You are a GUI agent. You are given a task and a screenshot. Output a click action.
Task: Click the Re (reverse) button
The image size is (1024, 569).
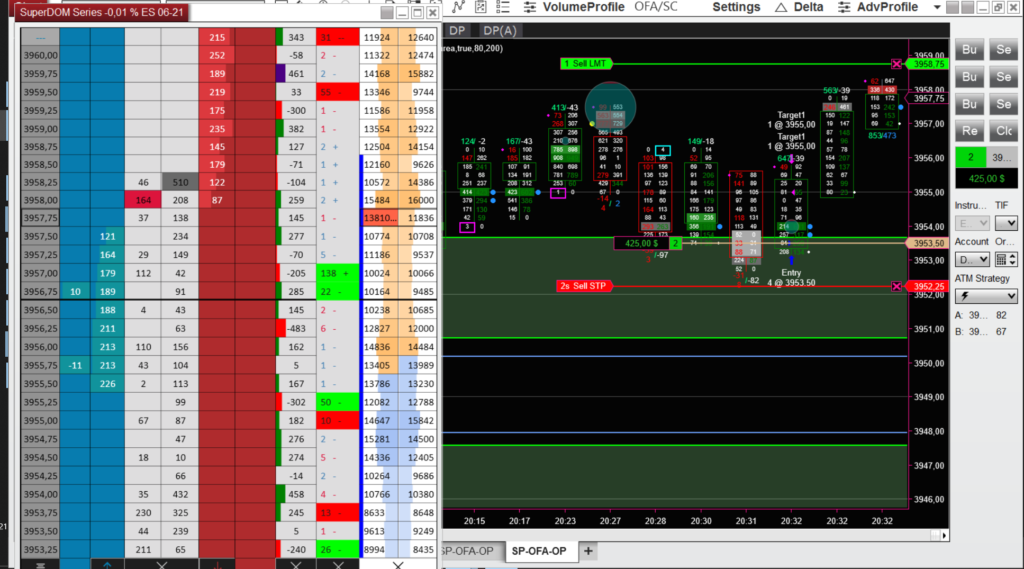[970, 131]
